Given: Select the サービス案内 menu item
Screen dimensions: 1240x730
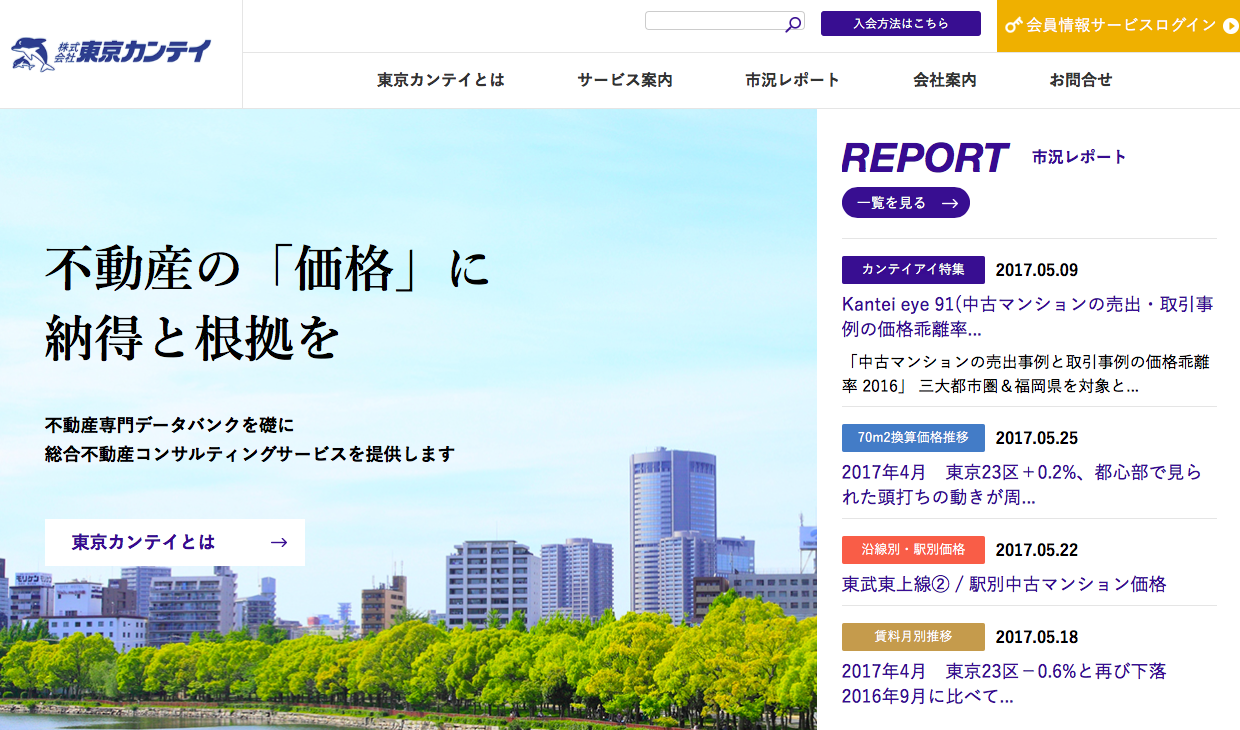Looking at the screenshot, I should tap(625, 80).
